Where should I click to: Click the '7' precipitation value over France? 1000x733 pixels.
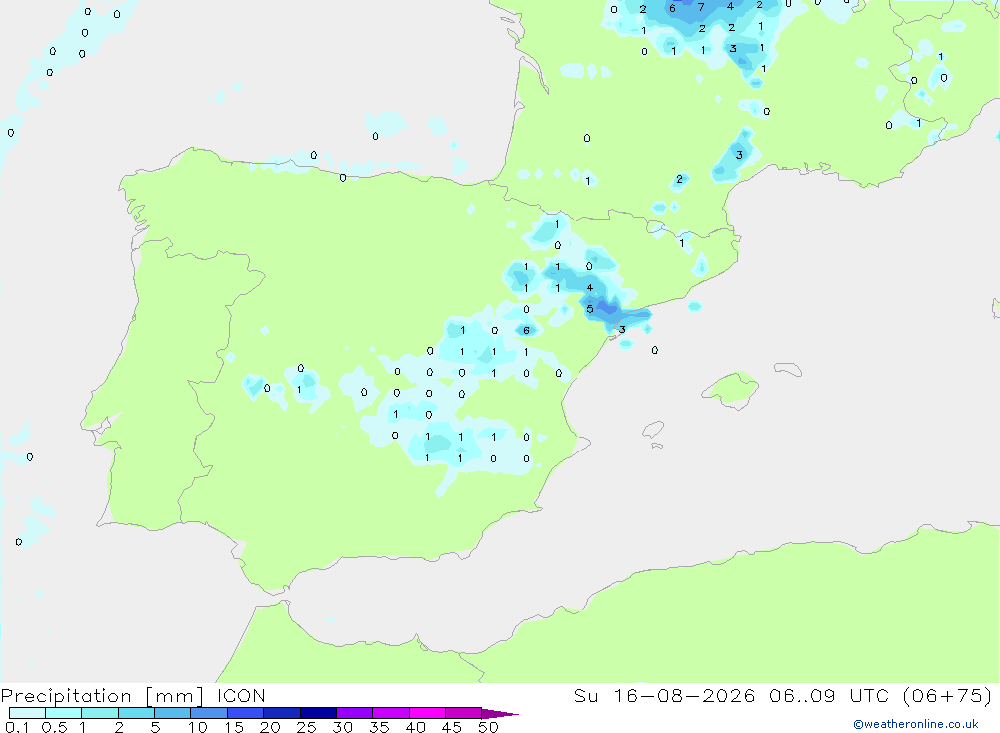701,7
